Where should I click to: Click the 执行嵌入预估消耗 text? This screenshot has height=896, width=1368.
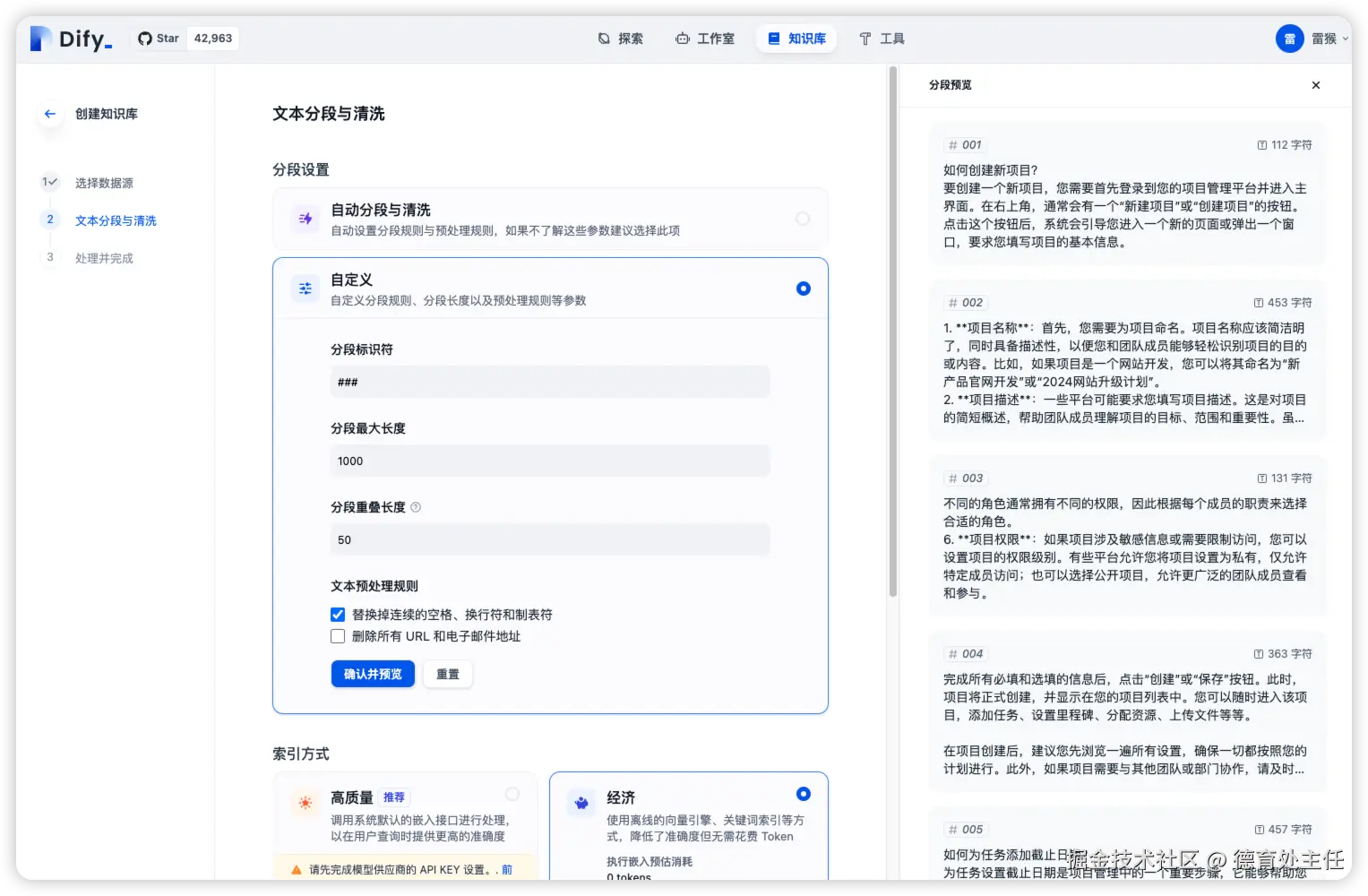650,861
